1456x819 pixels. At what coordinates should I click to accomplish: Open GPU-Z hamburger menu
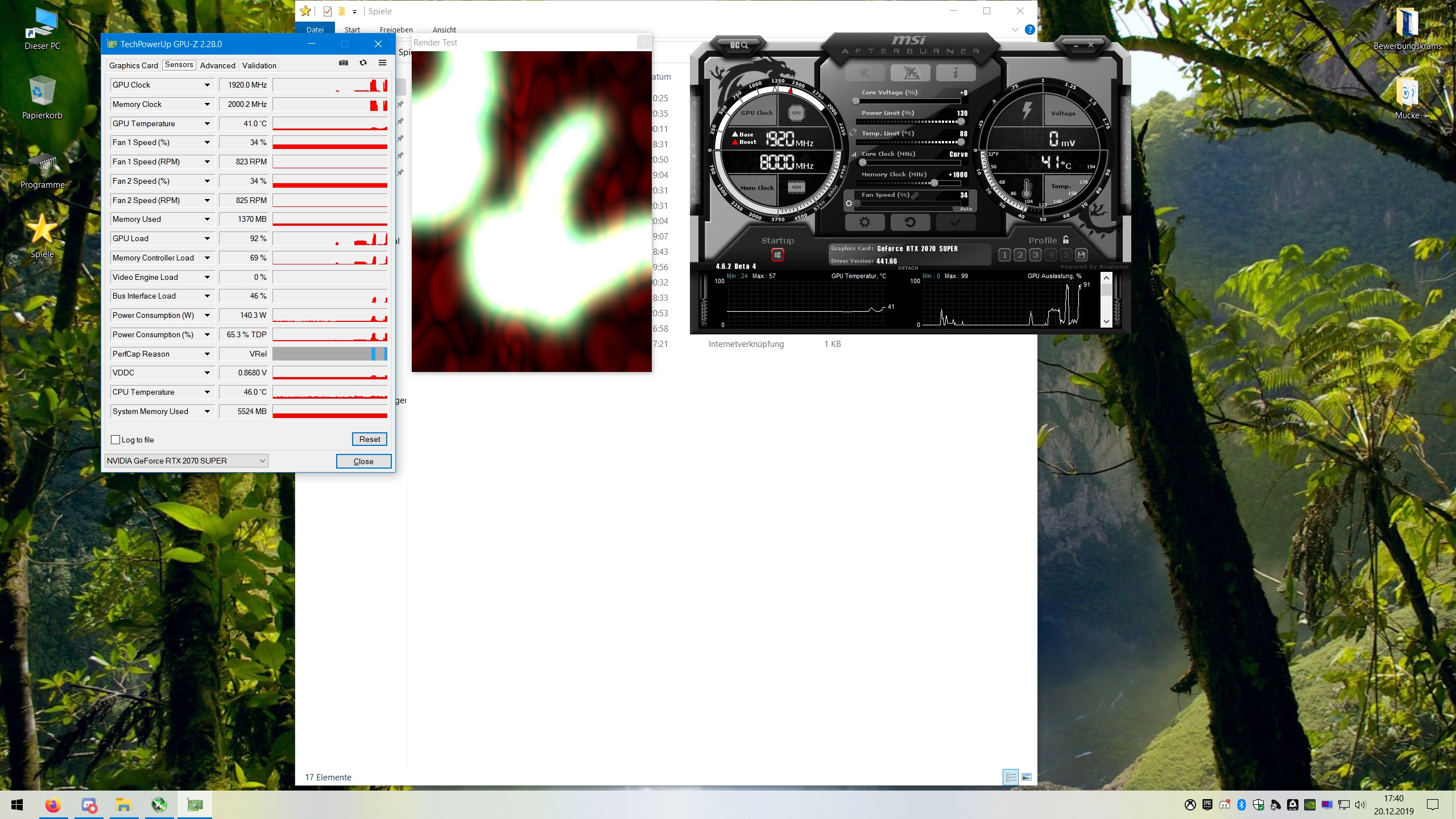point(382,63)
